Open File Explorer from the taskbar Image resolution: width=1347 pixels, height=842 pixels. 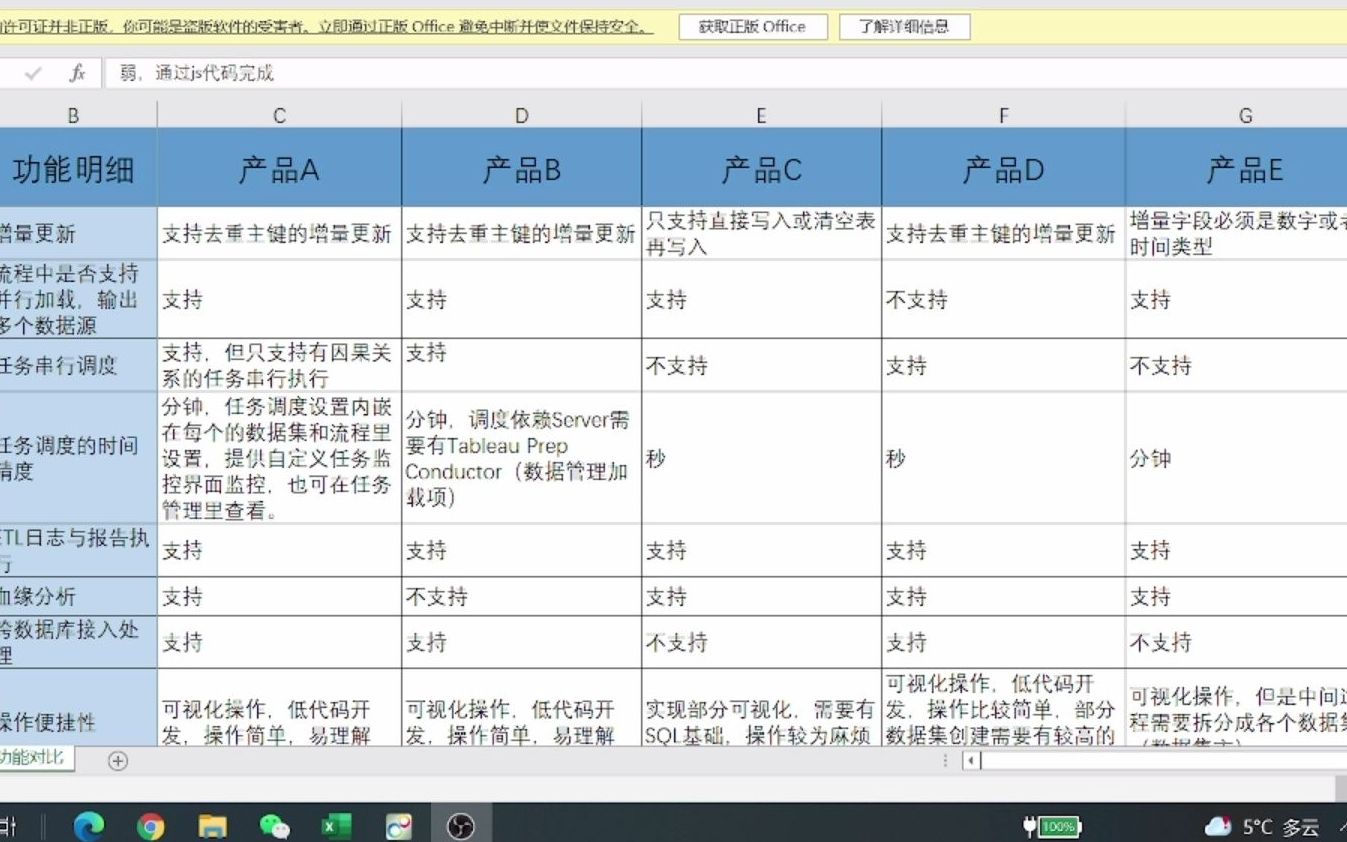(x=213, y=826)
